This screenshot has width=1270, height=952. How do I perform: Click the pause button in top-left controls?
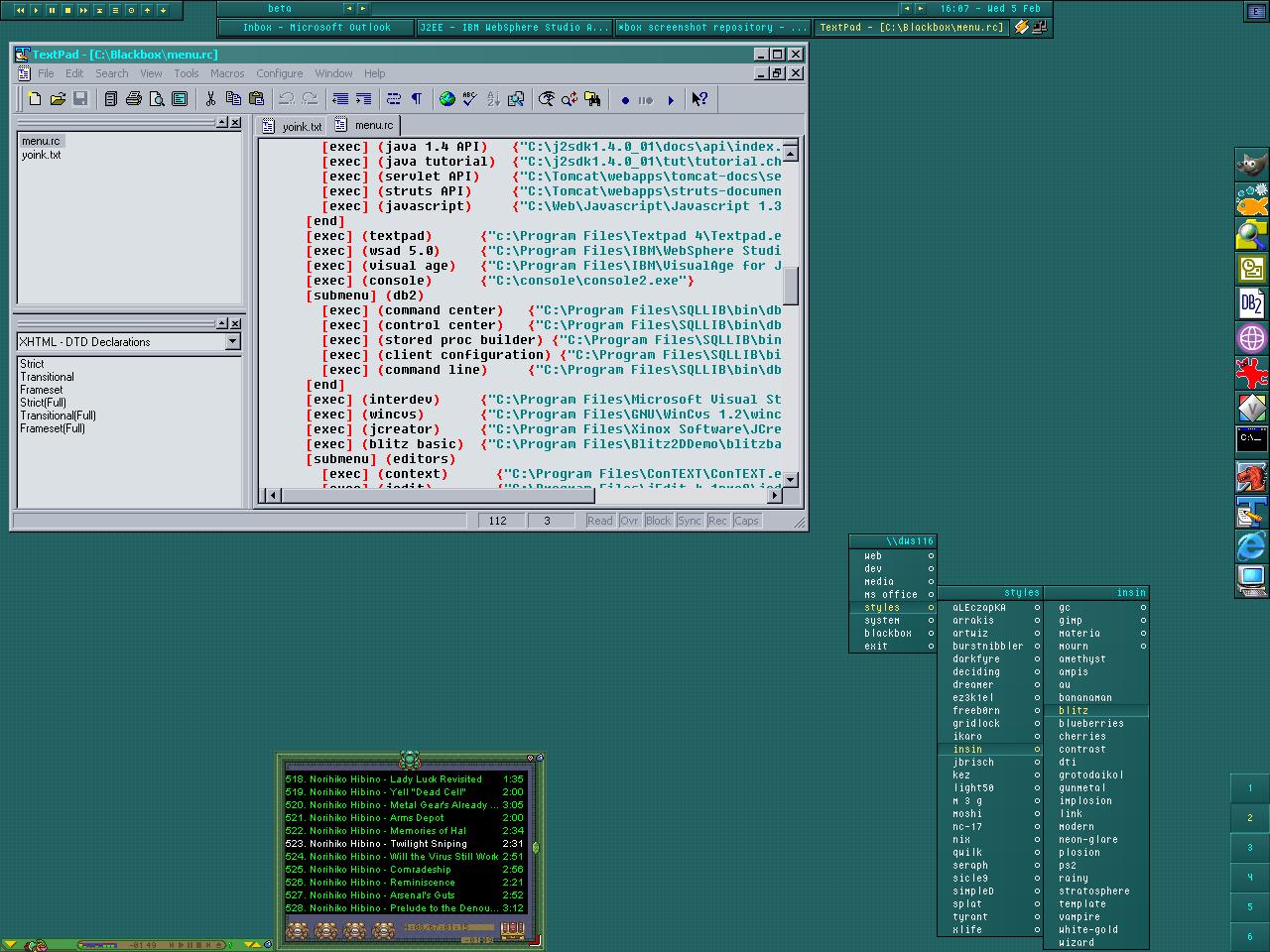52,10
